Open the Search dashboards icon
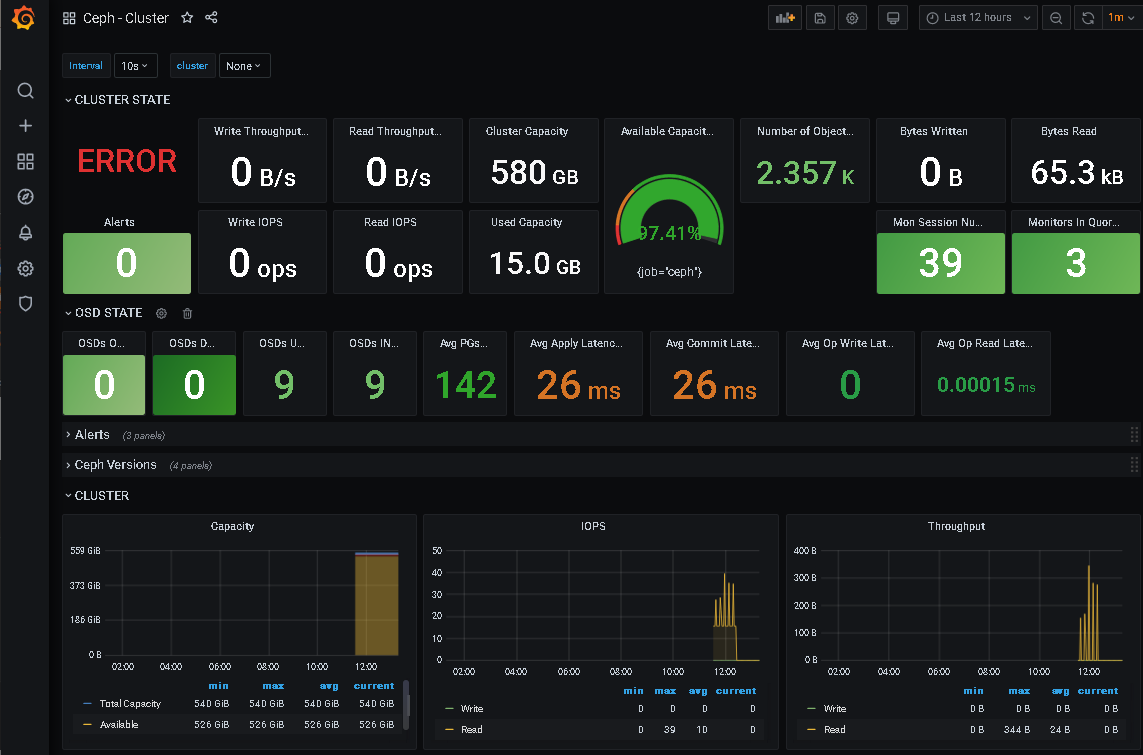Image resolution: width=1143 pixels, height=755 pixels. point(26,90)
